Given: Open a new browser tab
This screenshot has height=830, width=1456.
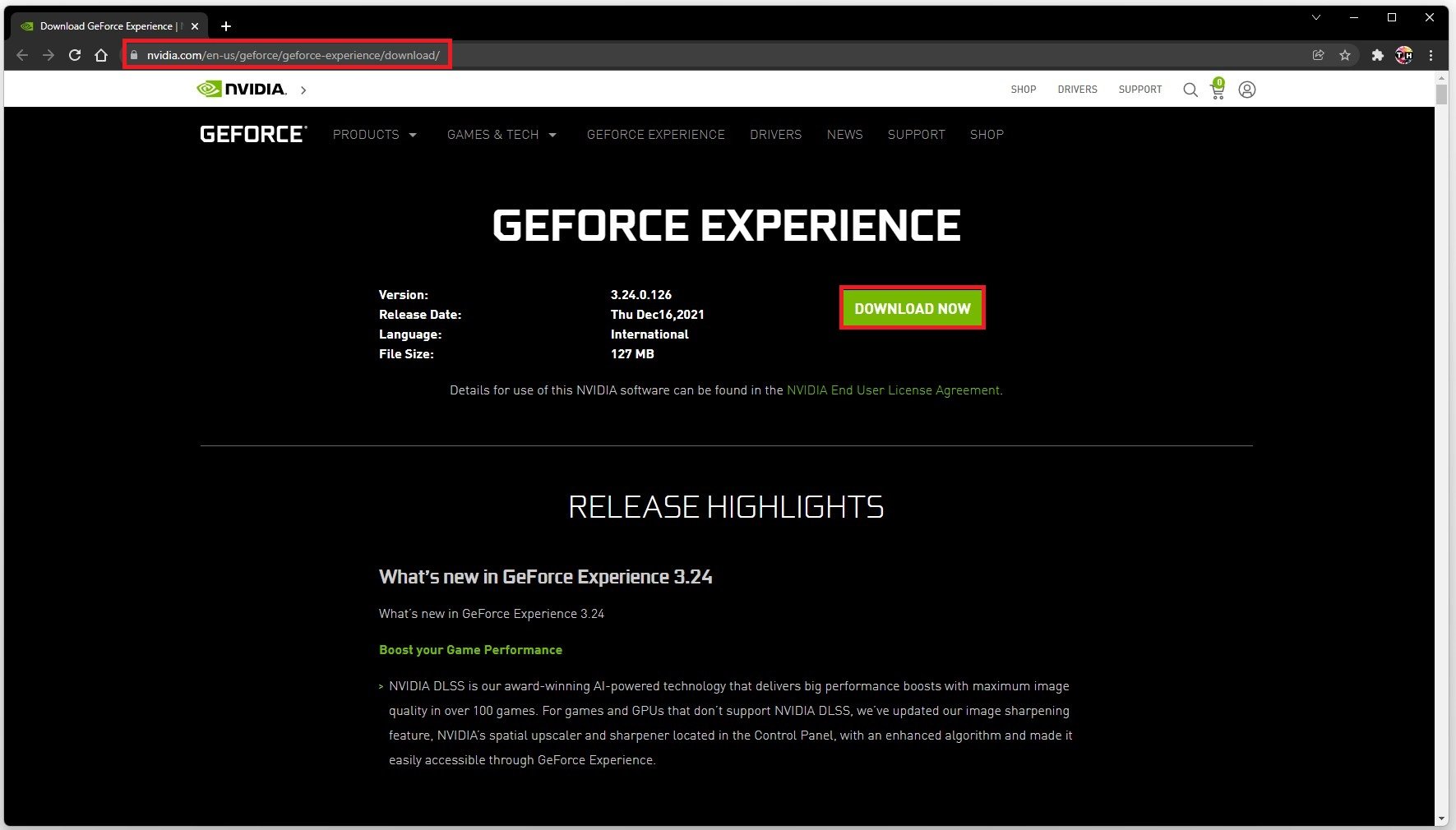Looking at the screenshot, I should coord(226,26).
